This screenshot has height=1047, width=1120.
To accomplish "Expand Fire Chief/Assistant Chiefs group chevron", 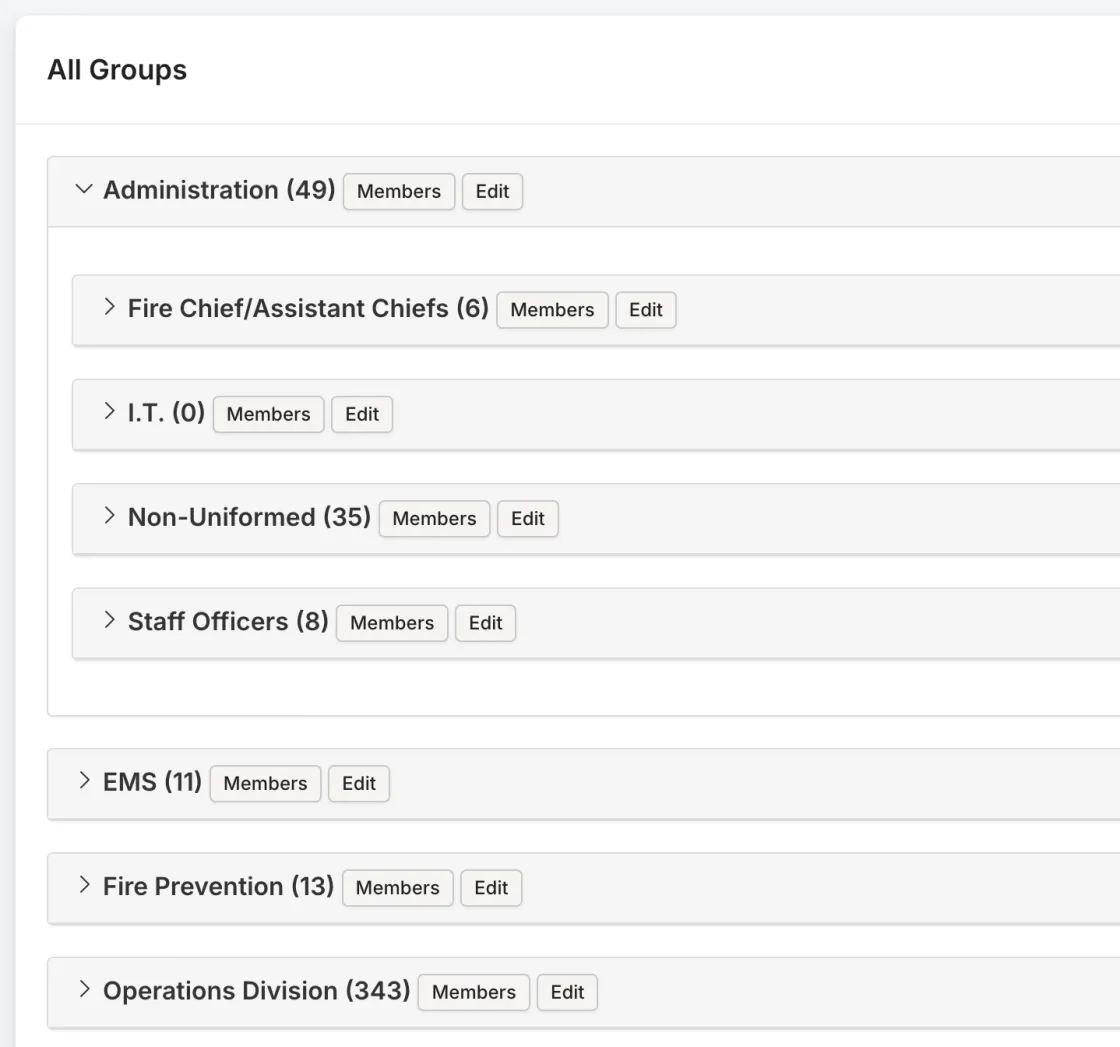I will pos(109,307).
